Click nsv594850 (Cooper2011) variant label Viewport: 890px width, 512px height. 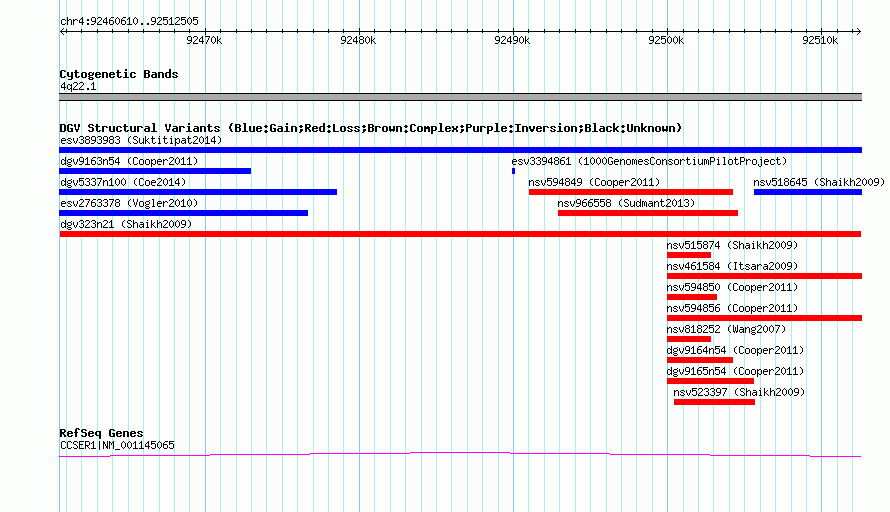(x=732, y=287)
